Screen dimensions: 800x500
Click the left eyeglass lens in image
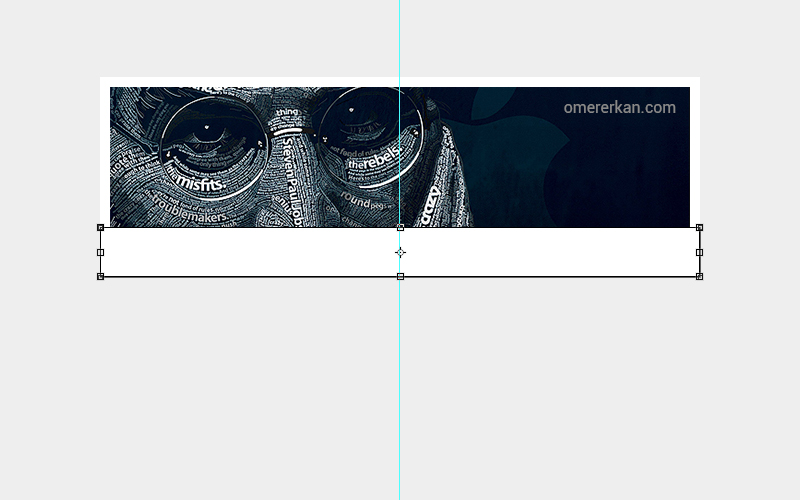208,138
